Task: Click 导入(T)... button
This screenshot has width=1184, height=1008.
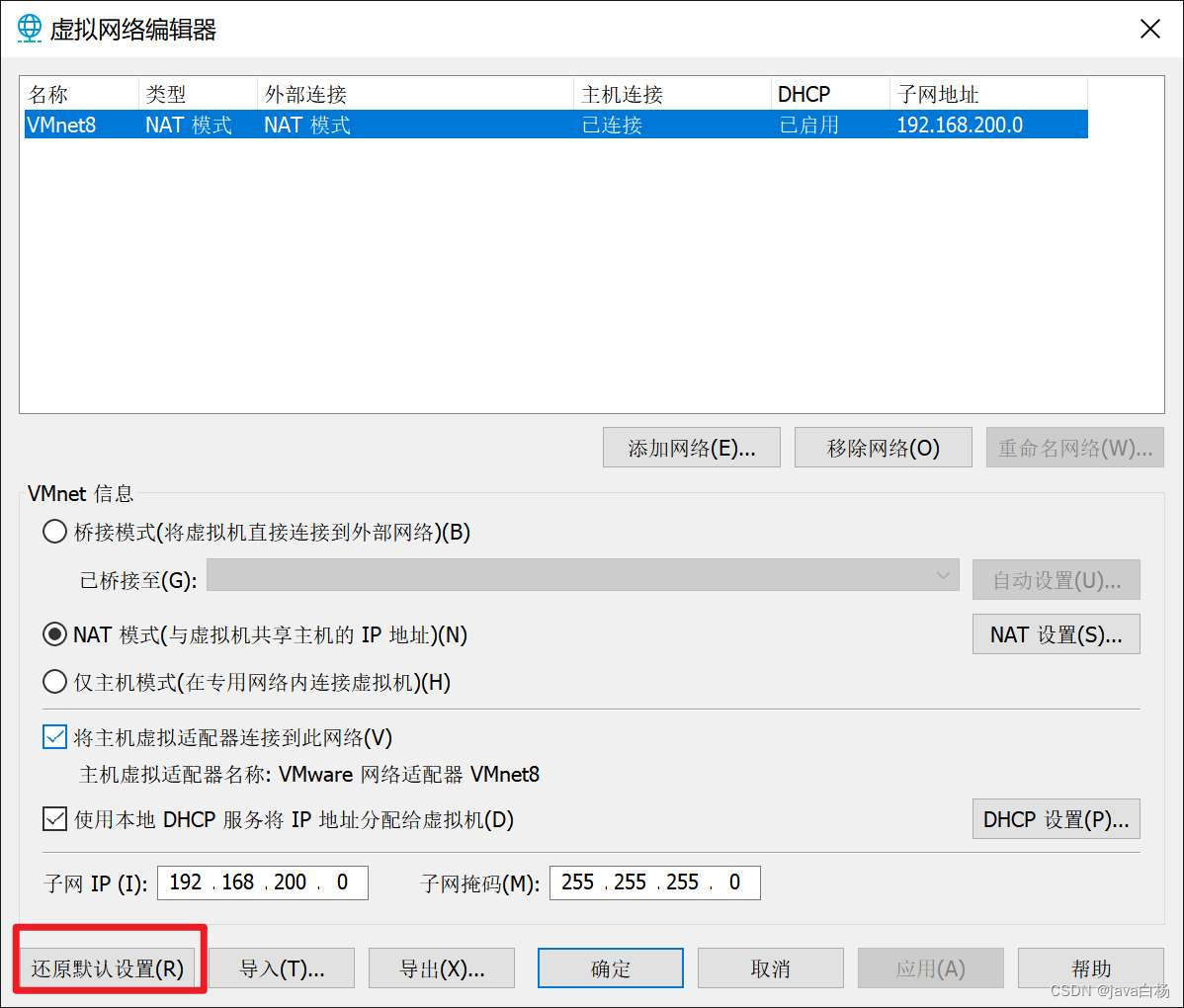Action: pos(282,968)
